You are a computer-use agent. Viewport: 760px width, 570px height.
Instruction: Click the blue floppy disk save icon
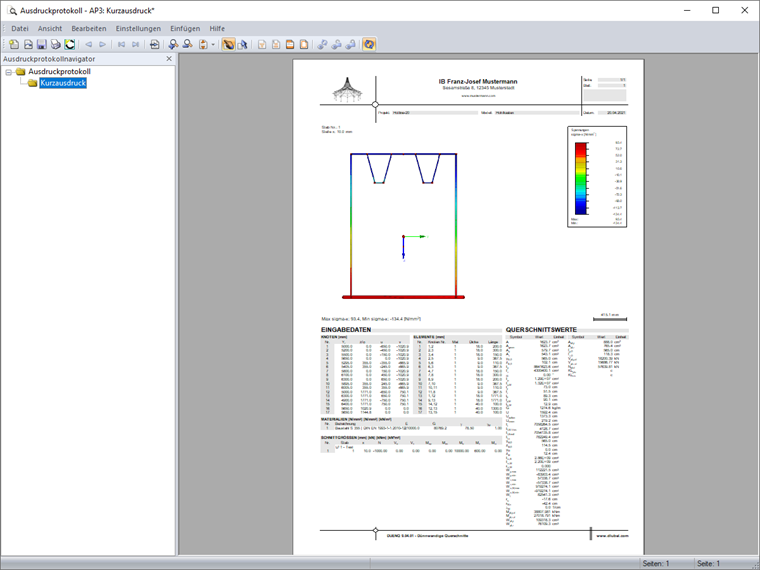coord(42,45)
